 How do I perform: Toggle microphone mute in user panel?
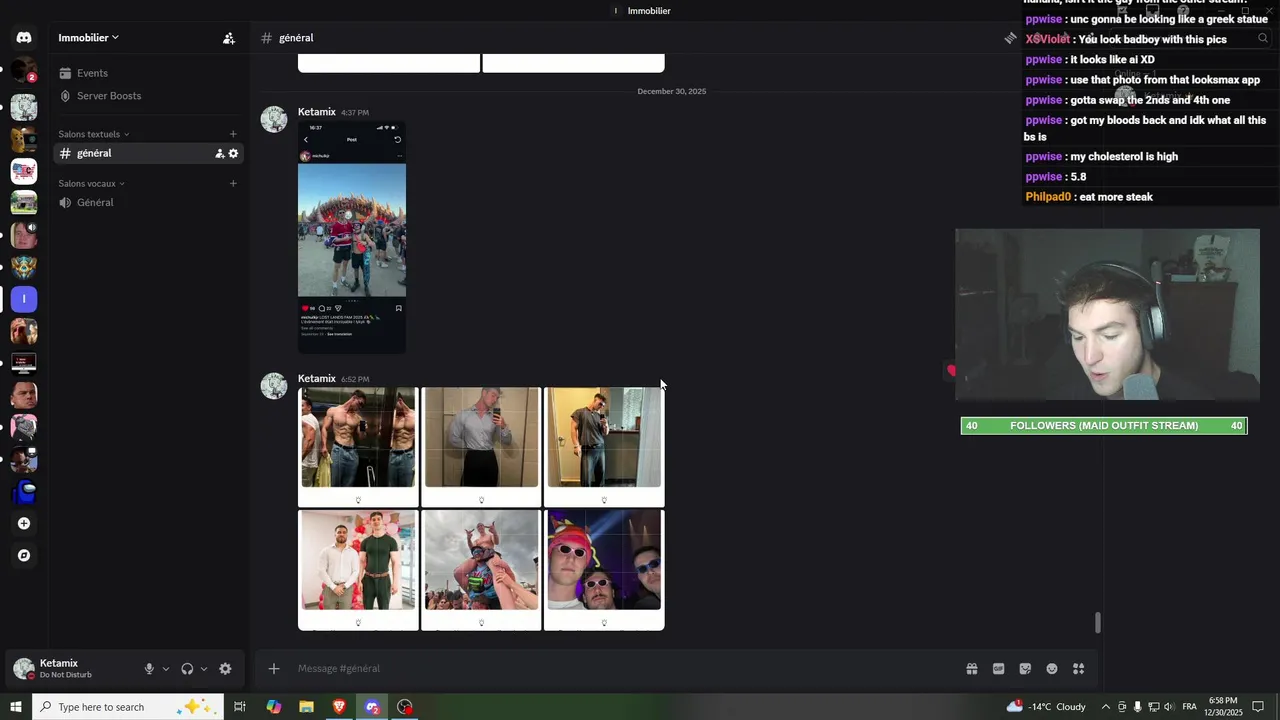(149, 669)
